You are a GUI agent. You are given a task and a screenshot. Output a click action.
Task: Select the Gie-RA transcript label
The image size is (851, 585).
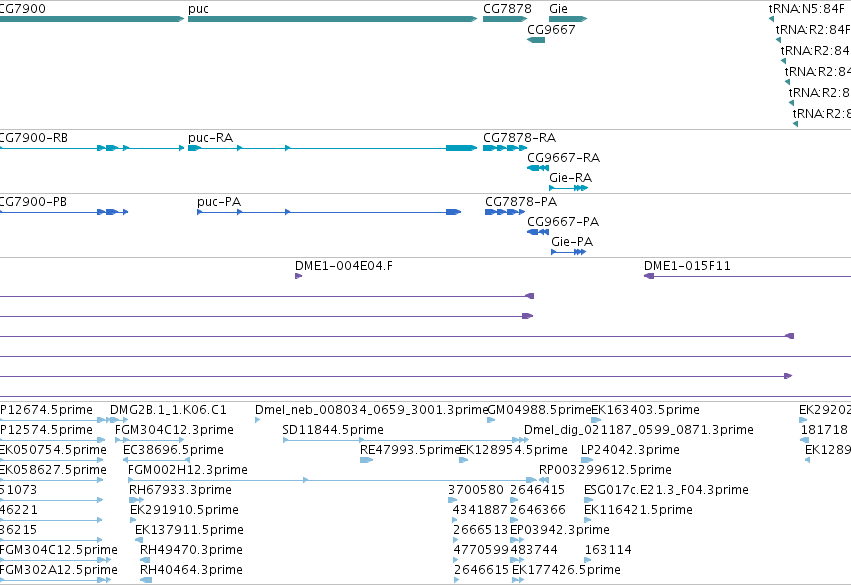pos(570,178)
